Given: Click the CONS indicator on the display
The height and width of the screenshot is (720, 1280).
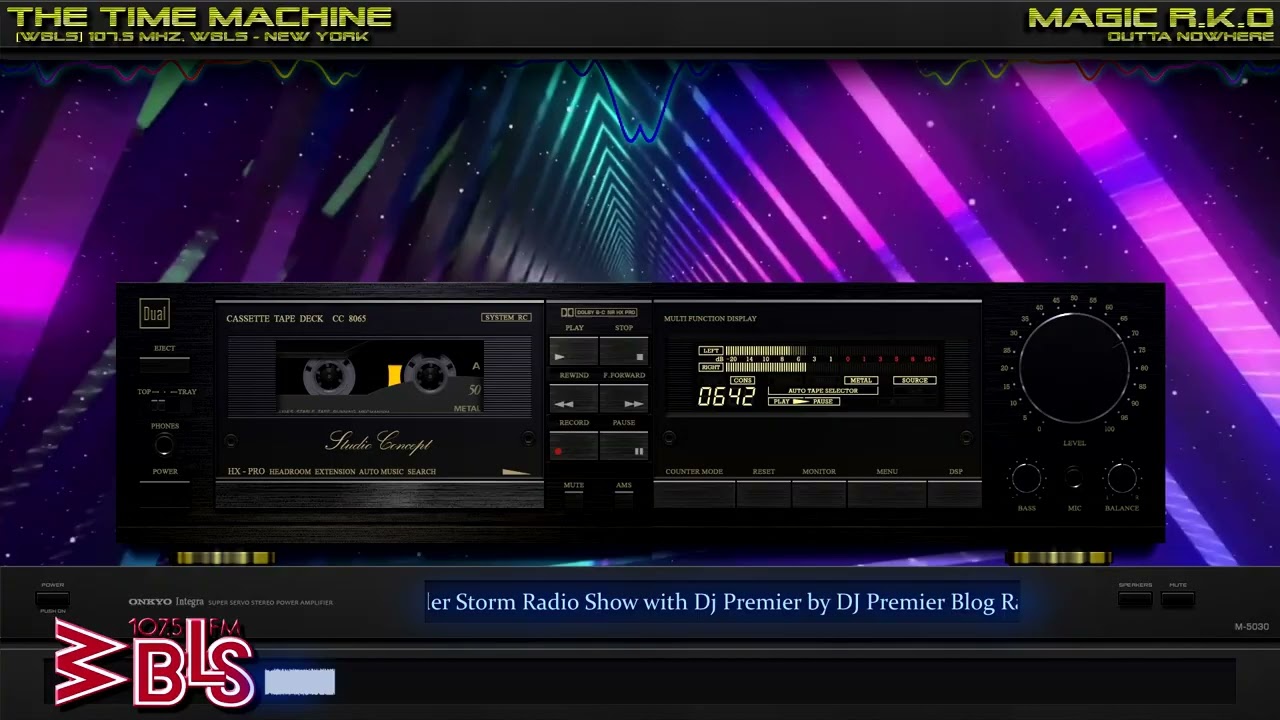Looking at the screenshot, I should click(743, 380).
